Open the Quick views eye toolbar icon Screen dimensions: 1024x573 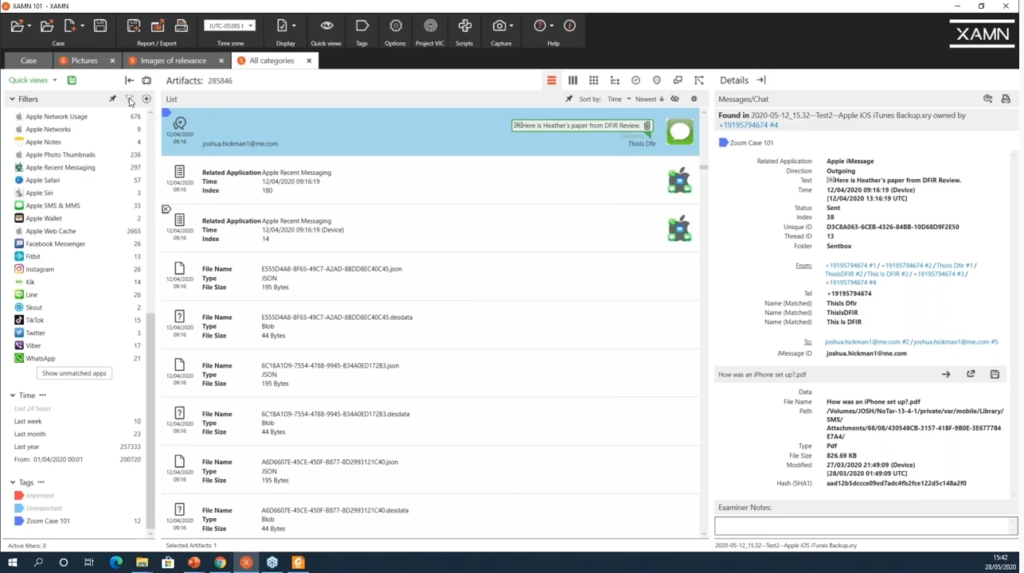point(327,26)
